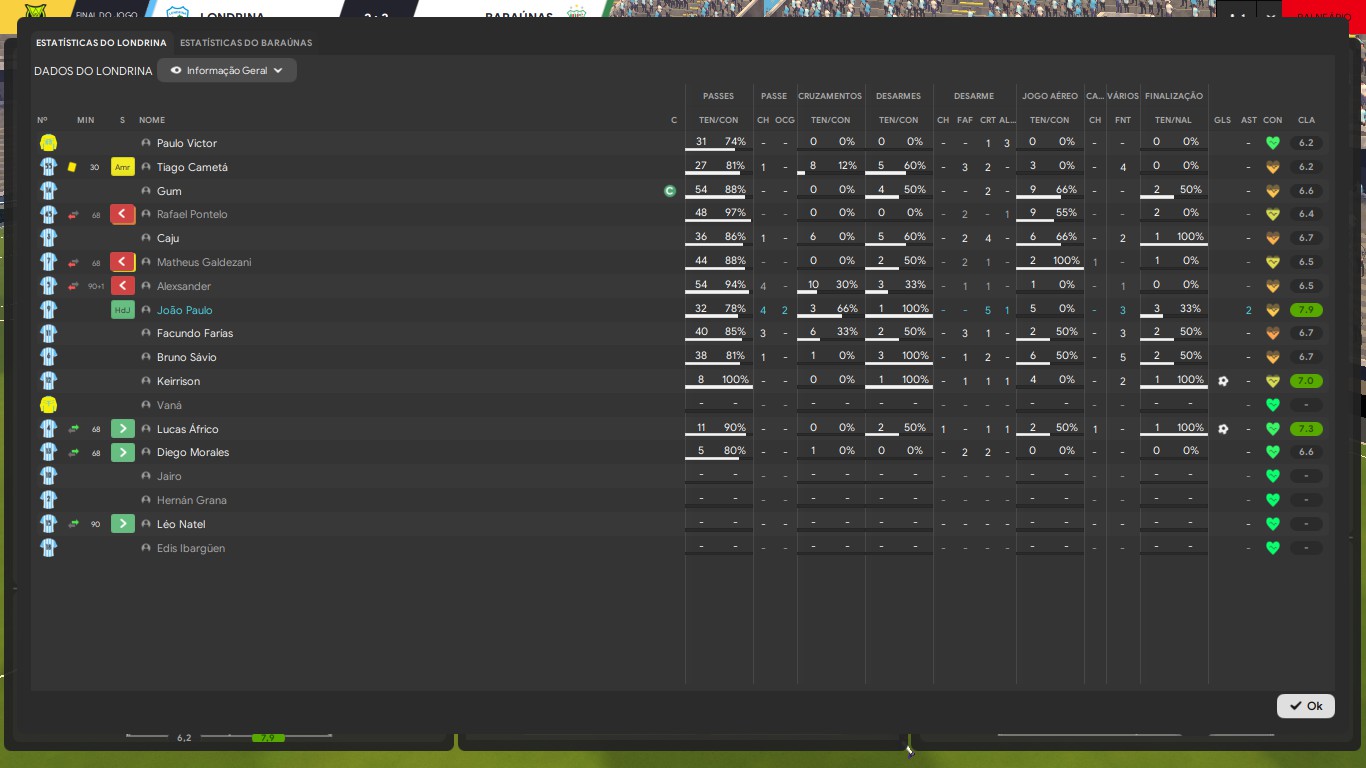Screen dimensions: 1366x768
Task: Click Diego Morales' green substituted-on arrow
Action: coord(123,452)
